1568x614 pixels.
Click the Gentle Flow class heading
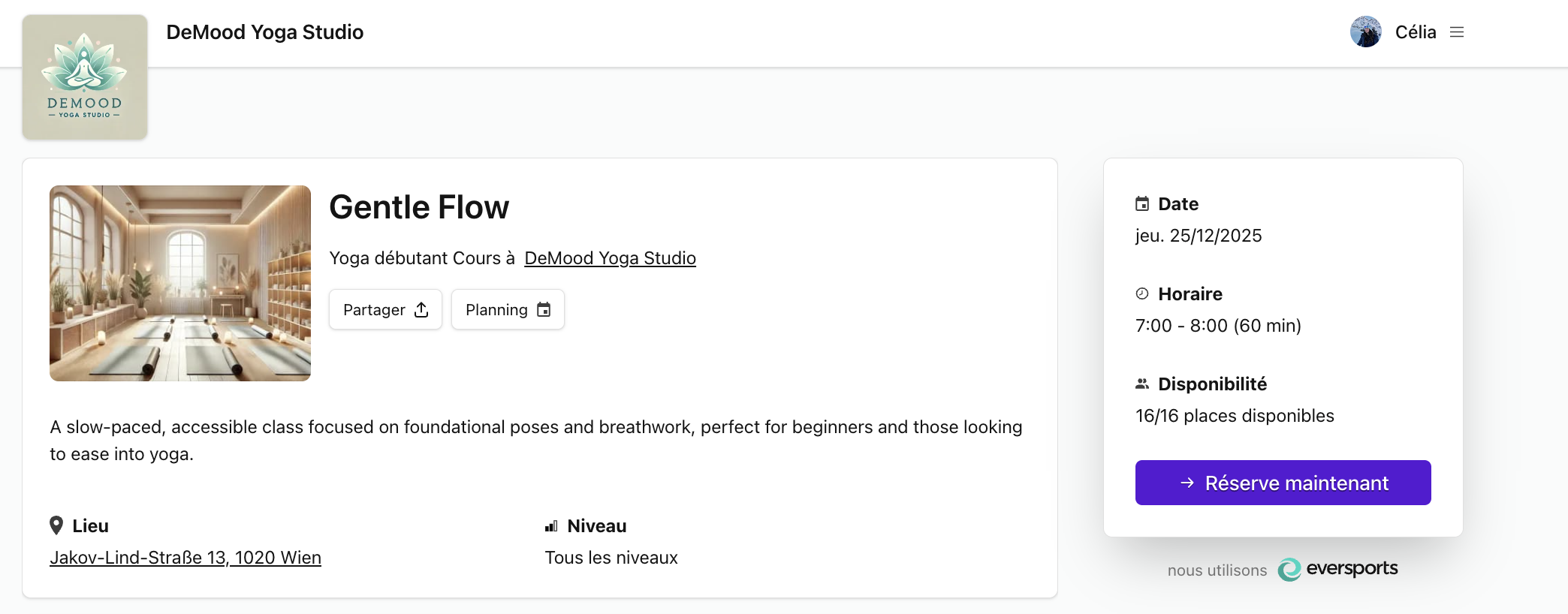pos(419,207)
